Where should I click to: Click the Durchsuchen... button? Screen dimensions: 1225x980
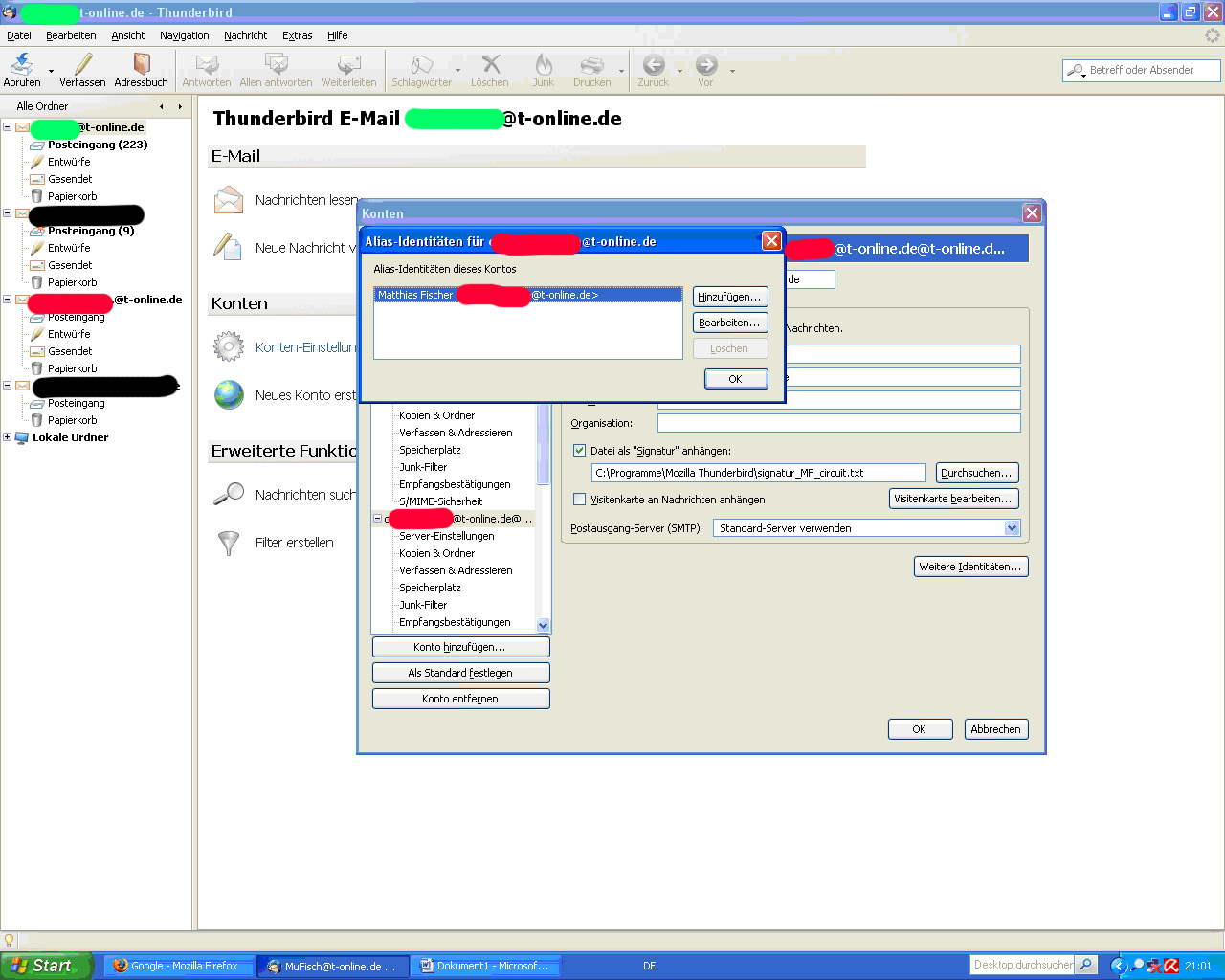click(977, 473)
